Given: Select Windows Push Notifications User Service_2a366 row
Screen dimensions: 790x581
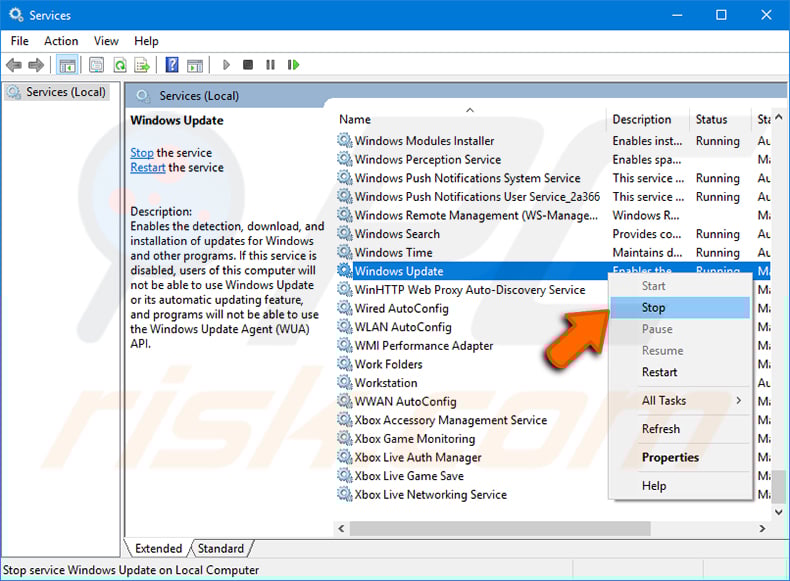Looking at the screenshot, I should [x=553, y=197].
